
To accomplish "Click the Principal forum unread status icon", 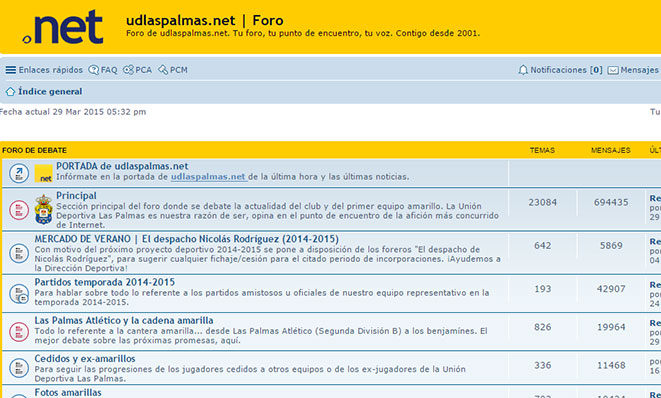I will tap(19, 210).
